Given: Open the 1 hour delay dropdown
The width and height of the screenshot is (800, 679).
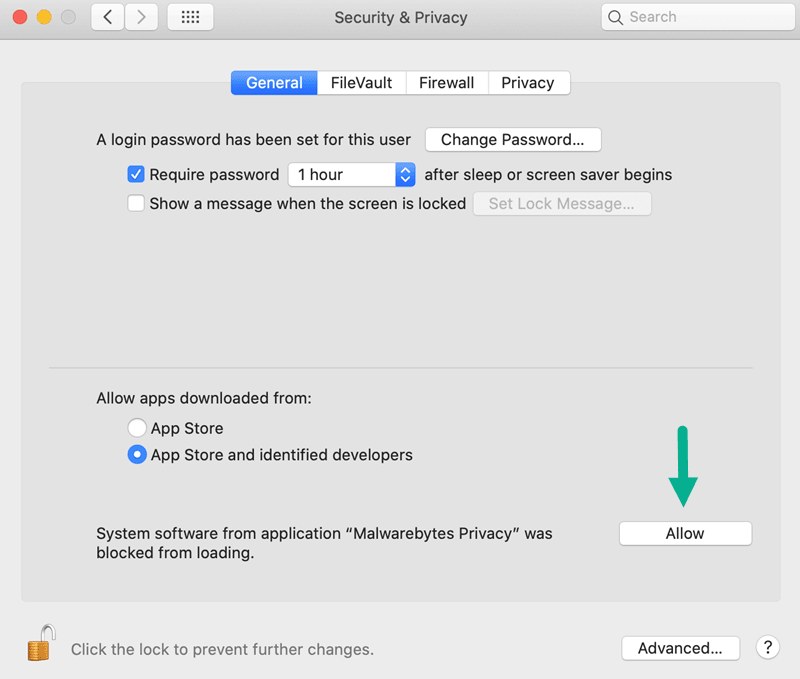Looking at the screenshot, I should click(x=351, y=174).
